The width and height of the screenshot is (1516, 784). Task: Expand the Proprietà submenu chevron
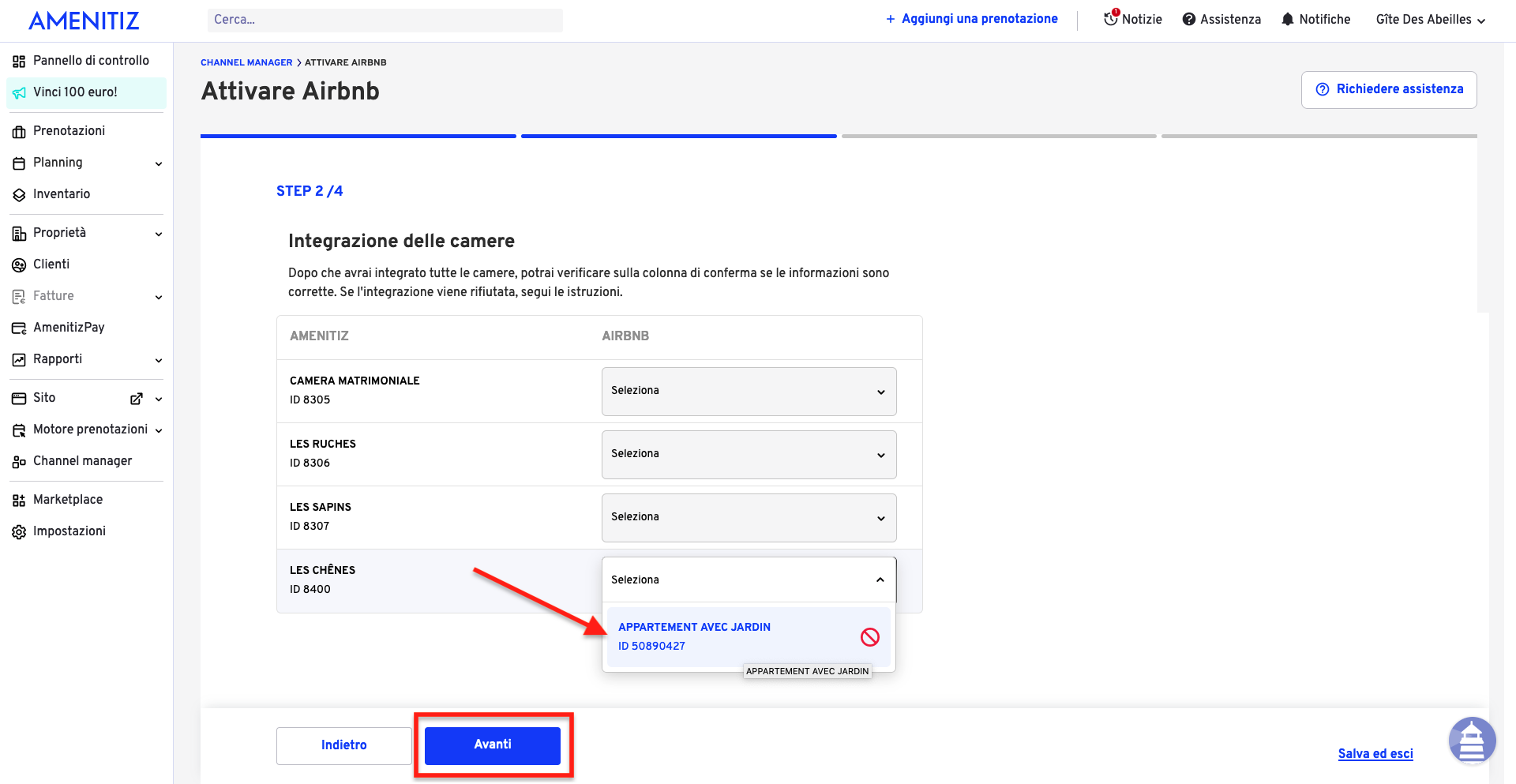[159, 234]
